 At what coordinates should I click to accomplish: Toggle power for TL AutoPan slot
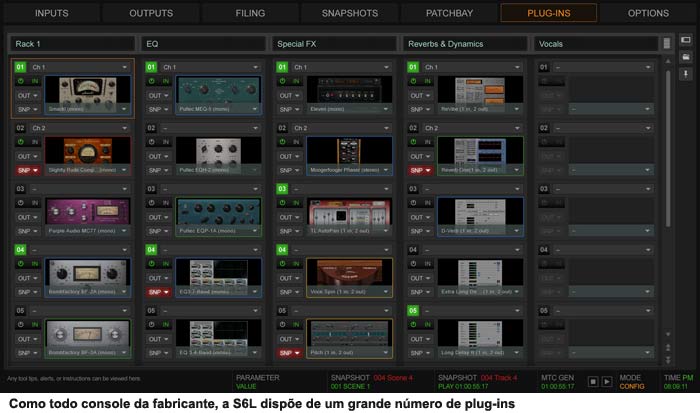coord(283,203)
